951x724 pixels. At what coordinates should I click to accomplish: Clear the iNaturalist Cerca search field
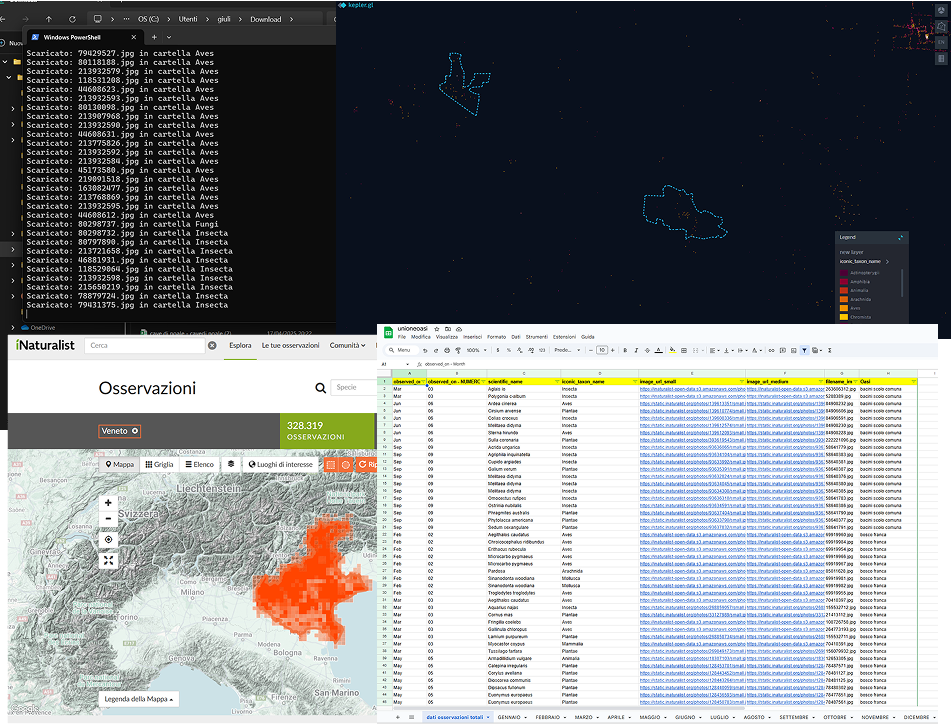[x=212, y=346]
